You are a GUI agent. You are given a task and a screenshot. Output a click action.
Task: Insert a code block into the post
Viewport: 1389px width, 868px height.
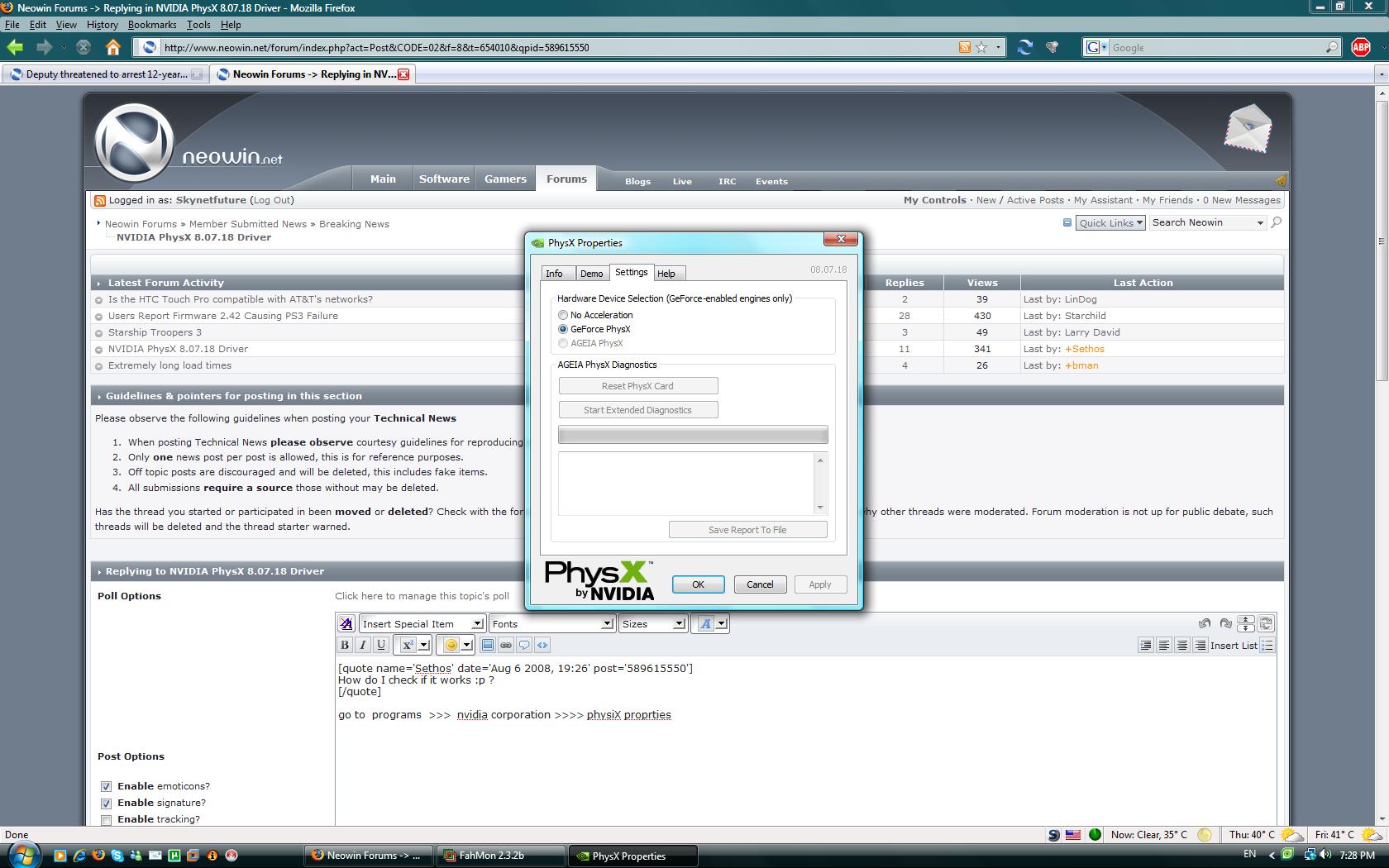pyautogui.click(x=542, y=646)
